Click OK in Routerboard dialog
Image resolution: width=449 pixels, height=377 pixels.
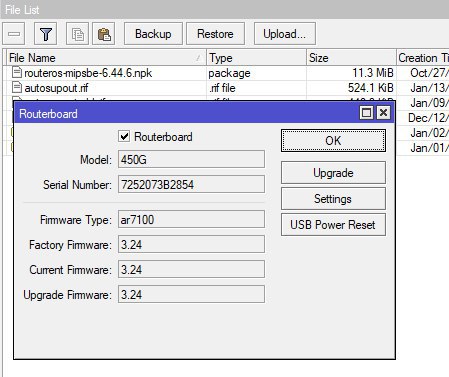[x=333, y=141]
